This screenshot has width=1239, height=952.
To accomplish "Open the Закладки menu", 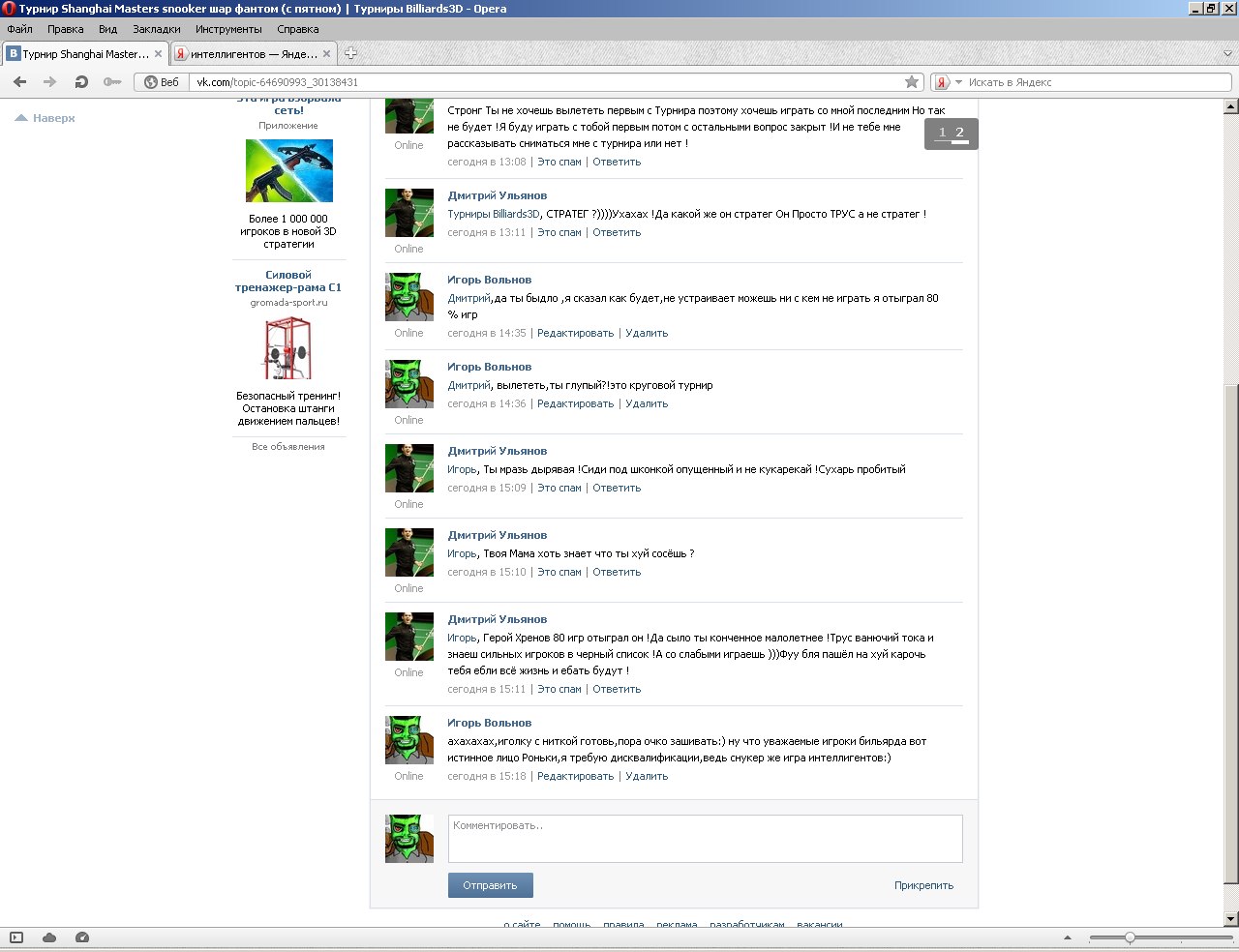I will click(156, 29).
